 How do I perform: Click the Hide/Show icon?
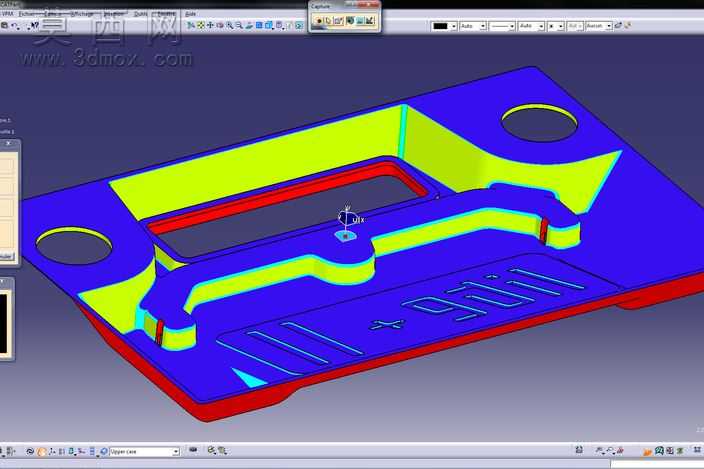click(x=290, y=26)
